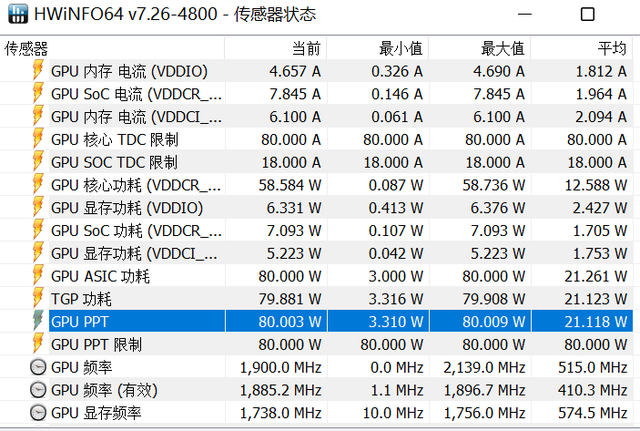Click the 平均 column header
Screen dimensions: 640x431
pos(582,49)
